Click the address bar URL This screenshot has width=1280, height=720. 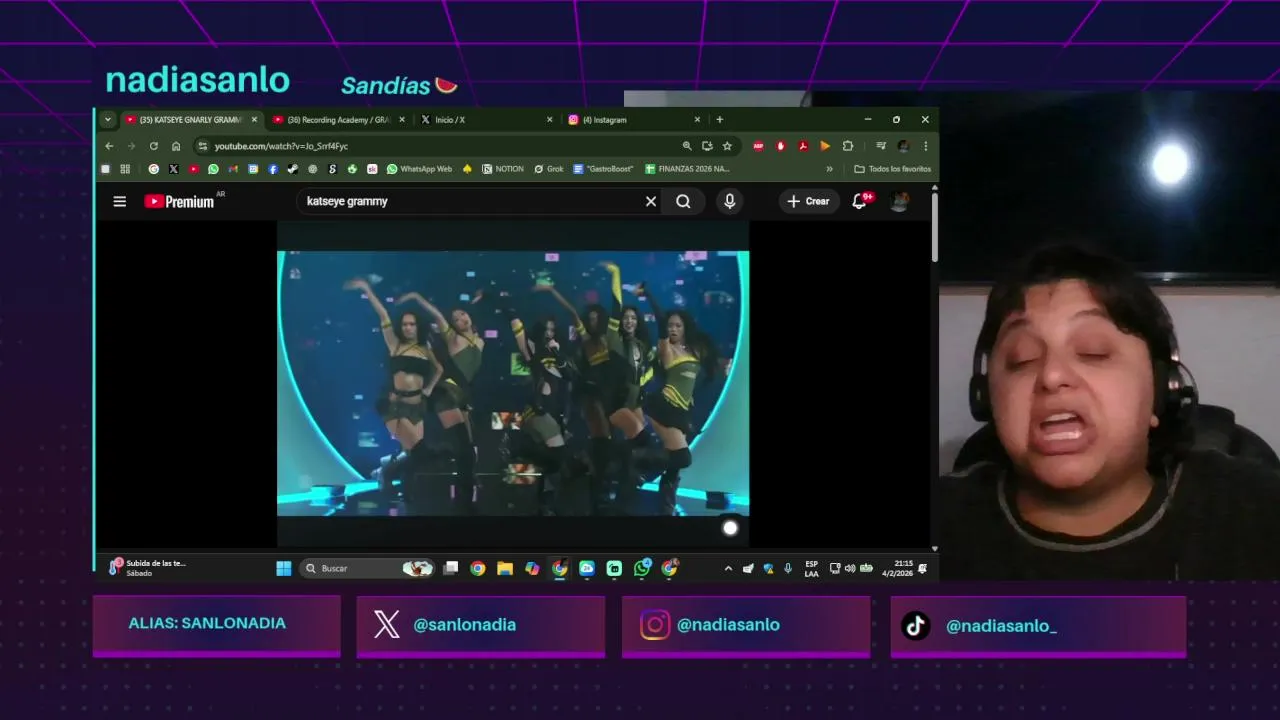coord(281,146)
